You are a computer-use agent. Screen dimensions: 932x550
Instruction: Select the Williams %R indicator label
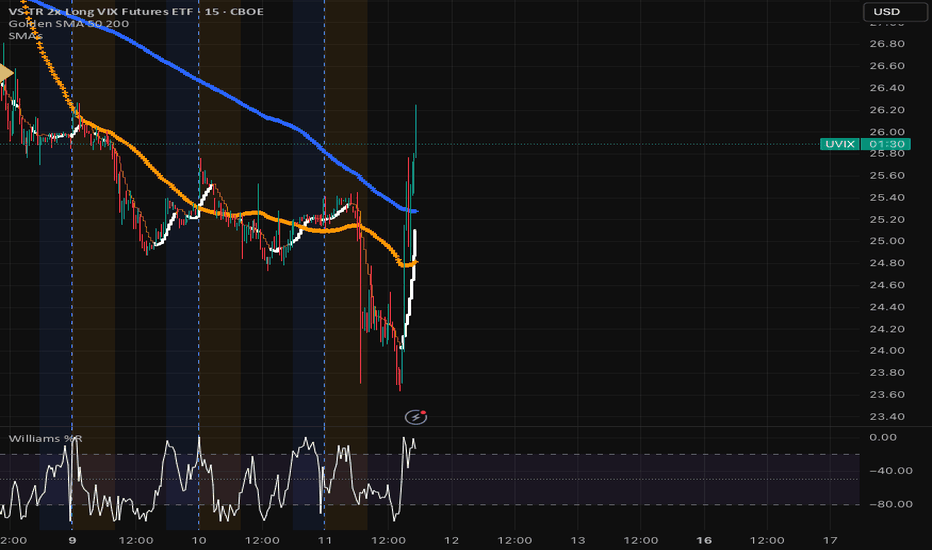[x=45, y=439]
